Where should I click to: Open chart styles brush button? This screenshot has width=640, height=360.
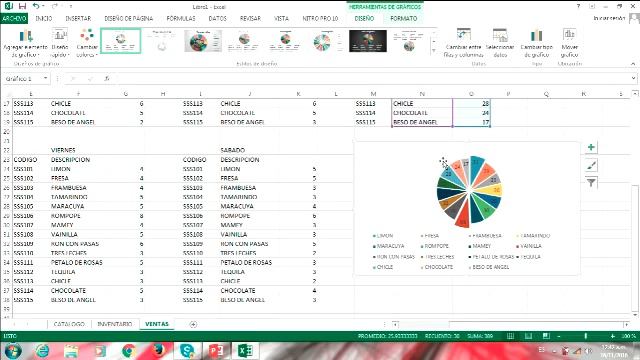point(591,165)
